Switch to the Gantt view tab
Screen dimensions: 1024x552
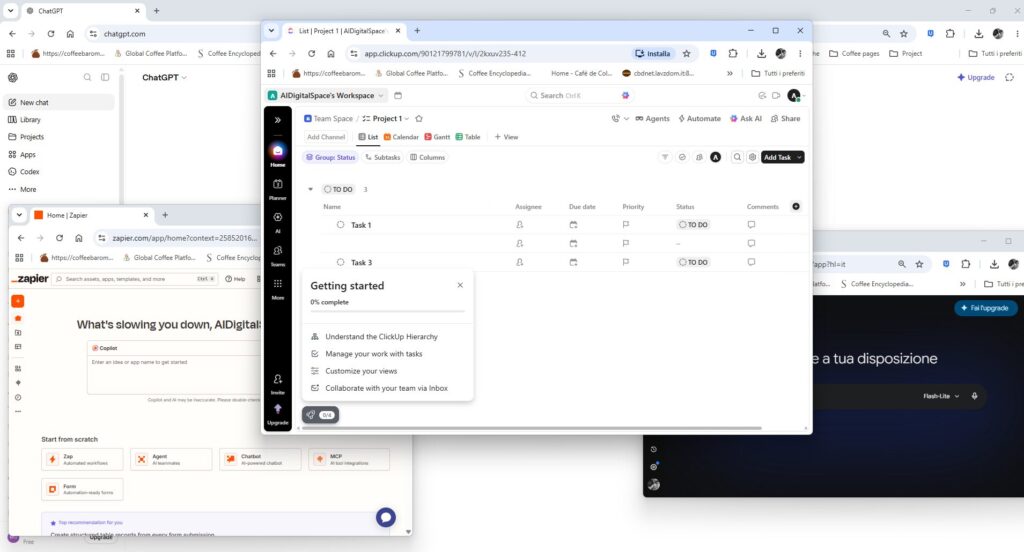point(437,137)
